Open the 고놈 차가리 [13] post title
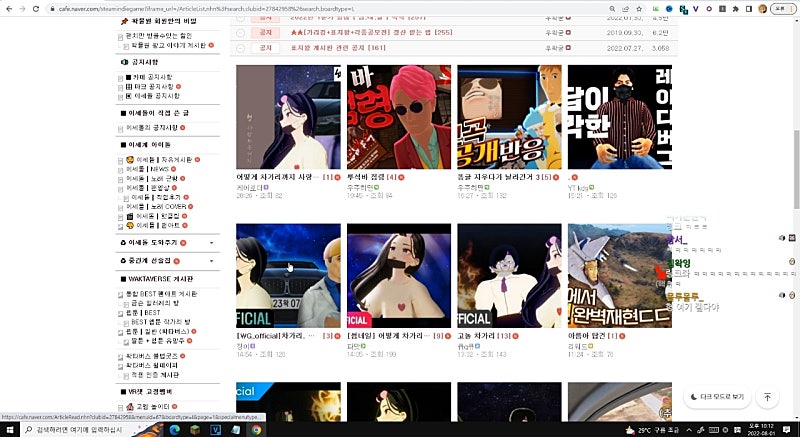Image resolution: width=800 pixels, height=437 pixels. (x=484, y=336)
